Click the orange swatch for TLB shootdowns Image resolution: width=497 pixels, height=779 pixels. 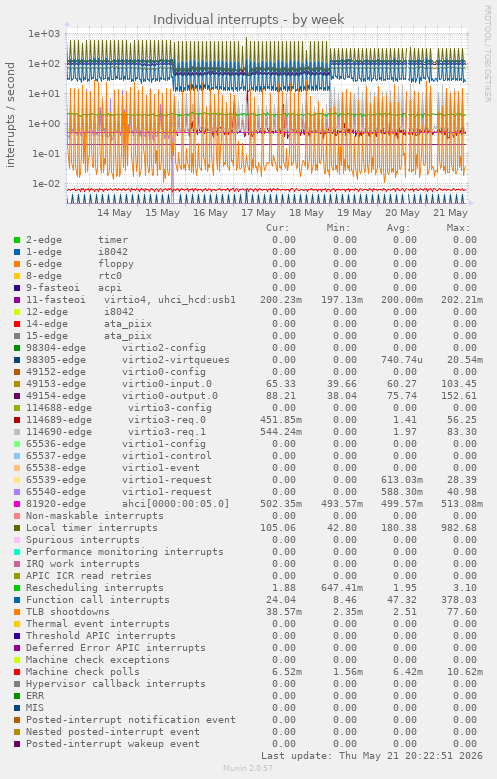tap(17, 612)
